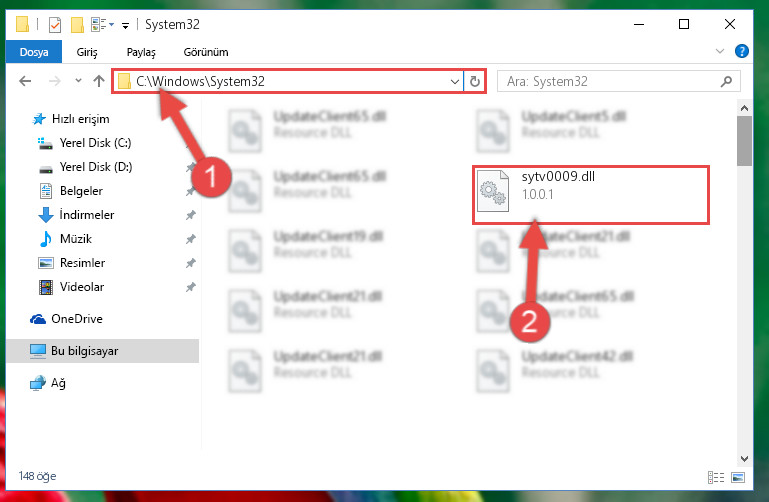Expand the address bar history dropdown
Screen dimensions: 769x502
tap(455, 81)
